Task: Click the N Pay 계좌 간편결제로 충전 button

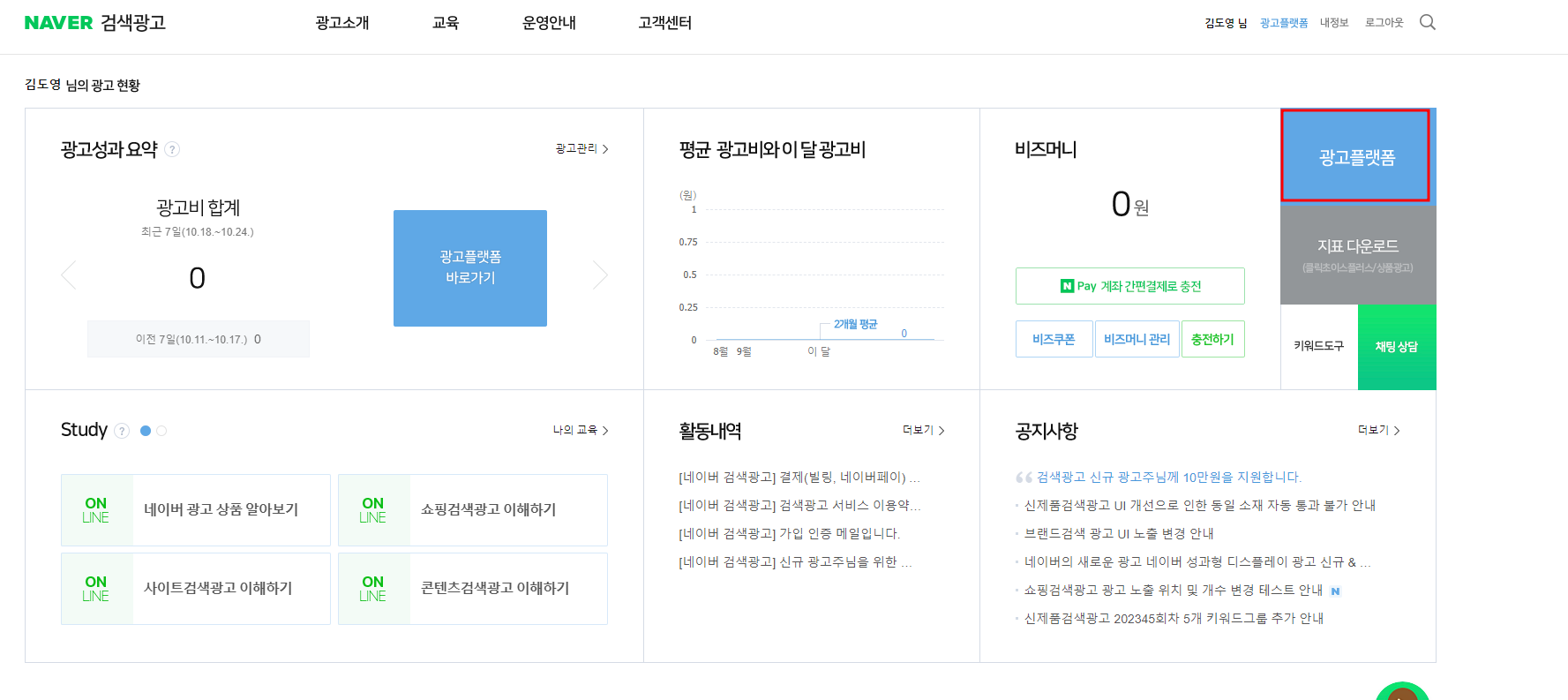Action: 1130,286
